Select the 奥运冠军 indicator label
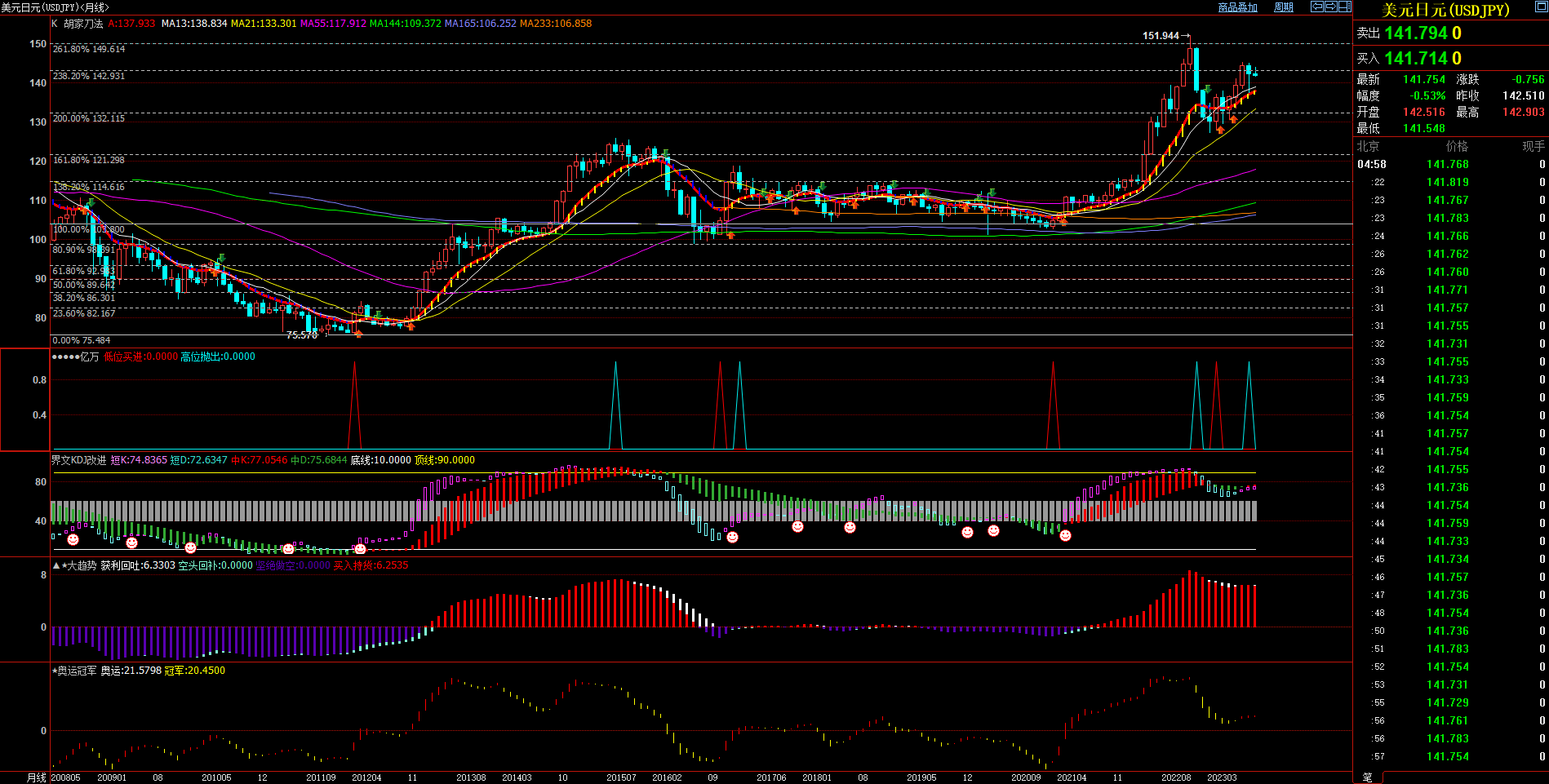This screenshot has height=784, width=1549. tap(77, 671)
